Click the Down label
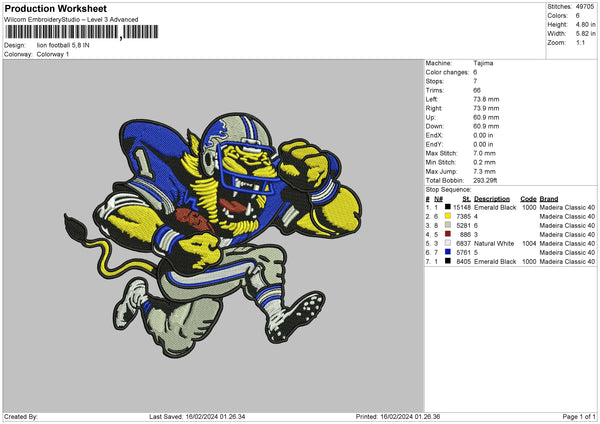 [434, 126]
